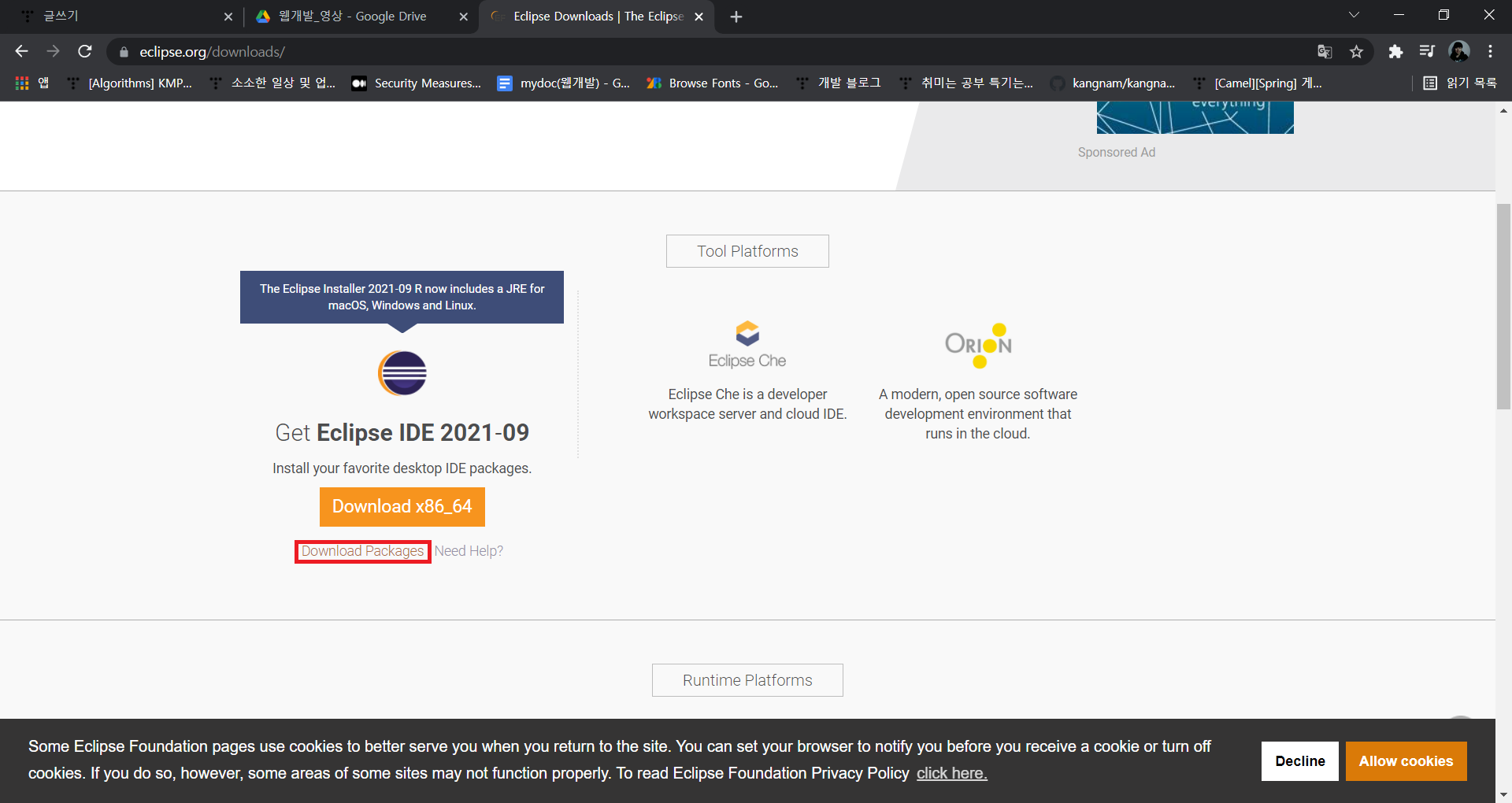The image size is (1512, 803).
Task: Click the Get Eclipse IDE 2021-09 heading
Action: click(402, 433)
